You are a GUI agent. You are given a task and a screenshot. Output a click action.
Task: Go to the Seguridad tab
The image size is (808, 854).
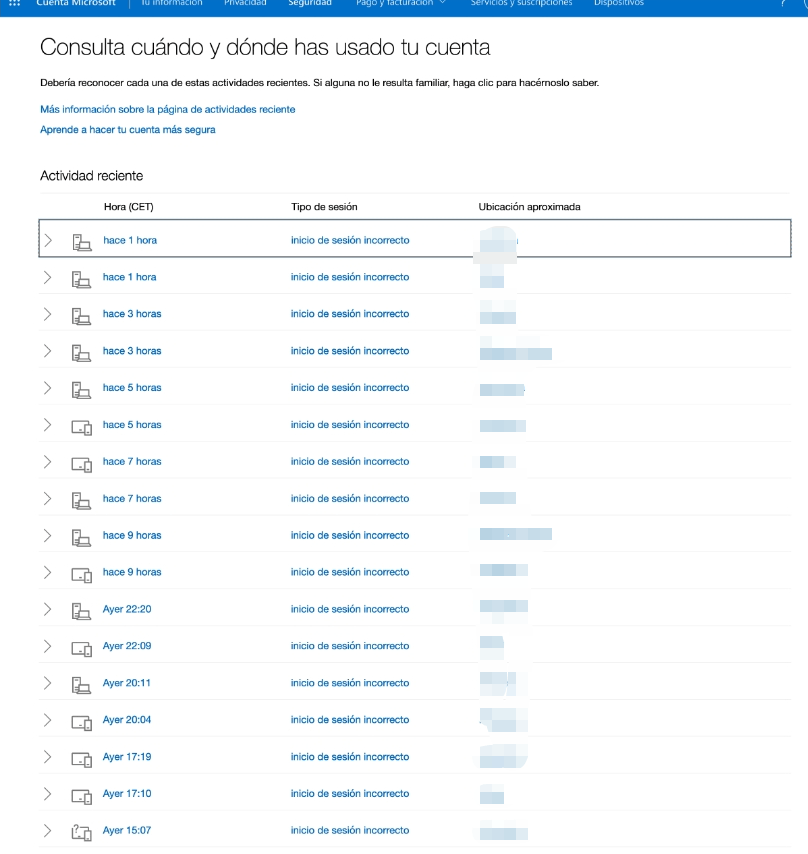pos(310,3)
